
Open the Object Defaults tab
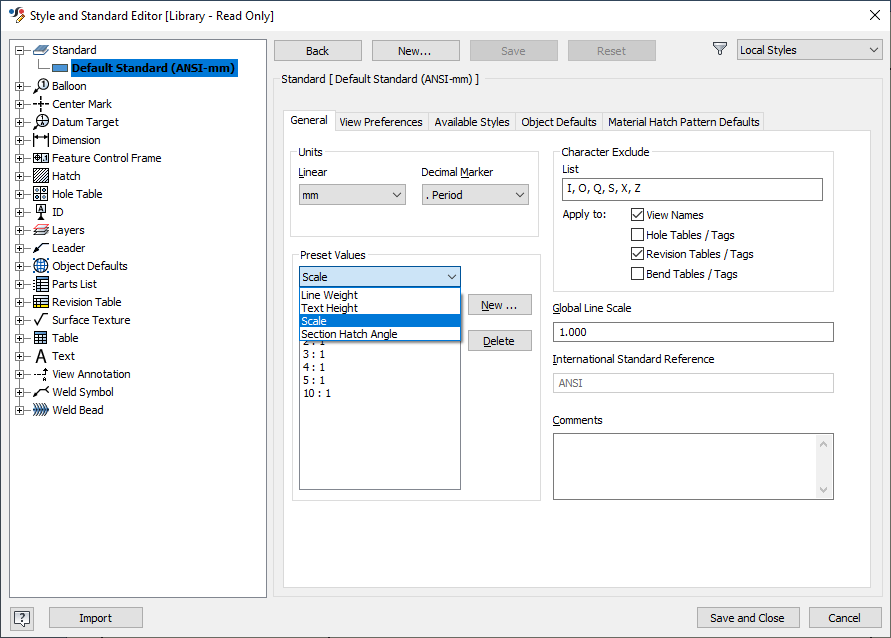(559, 122)
